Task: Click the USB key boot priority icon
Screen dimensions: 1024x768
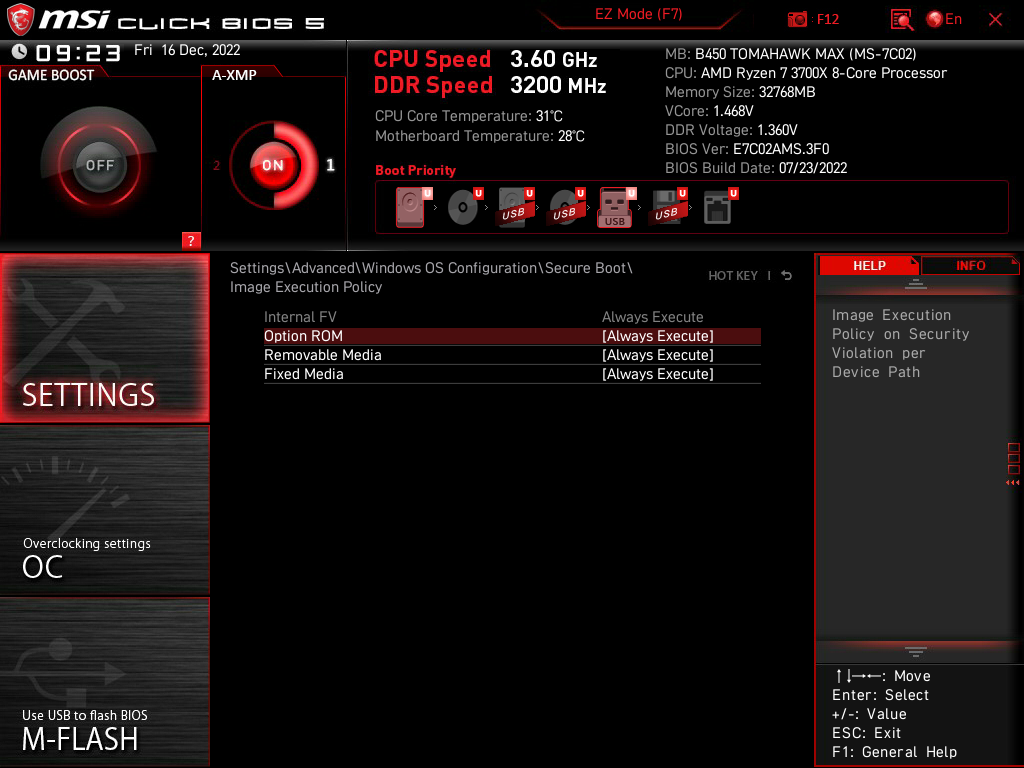Action: coord(615,207)
